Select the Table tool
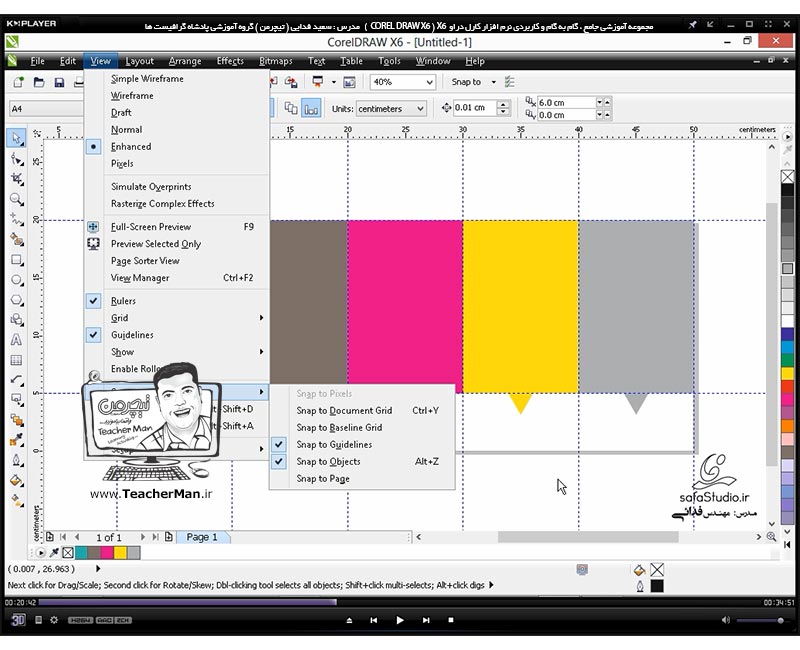Image resolution: width=800 pixels, height=650 pixels. pos(16,360)
